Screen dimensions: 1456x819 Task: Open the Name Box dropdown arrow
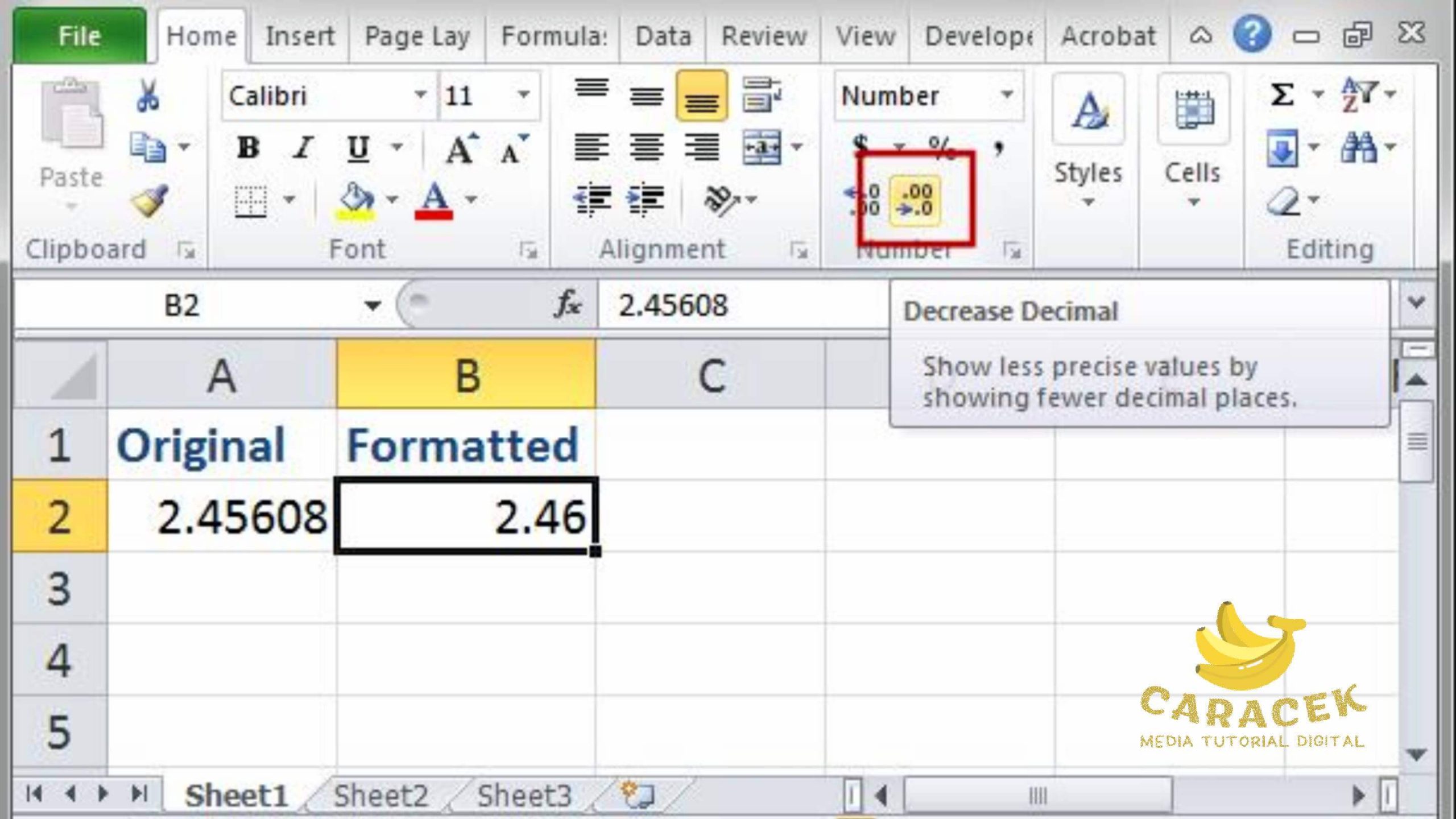[373, 305]
